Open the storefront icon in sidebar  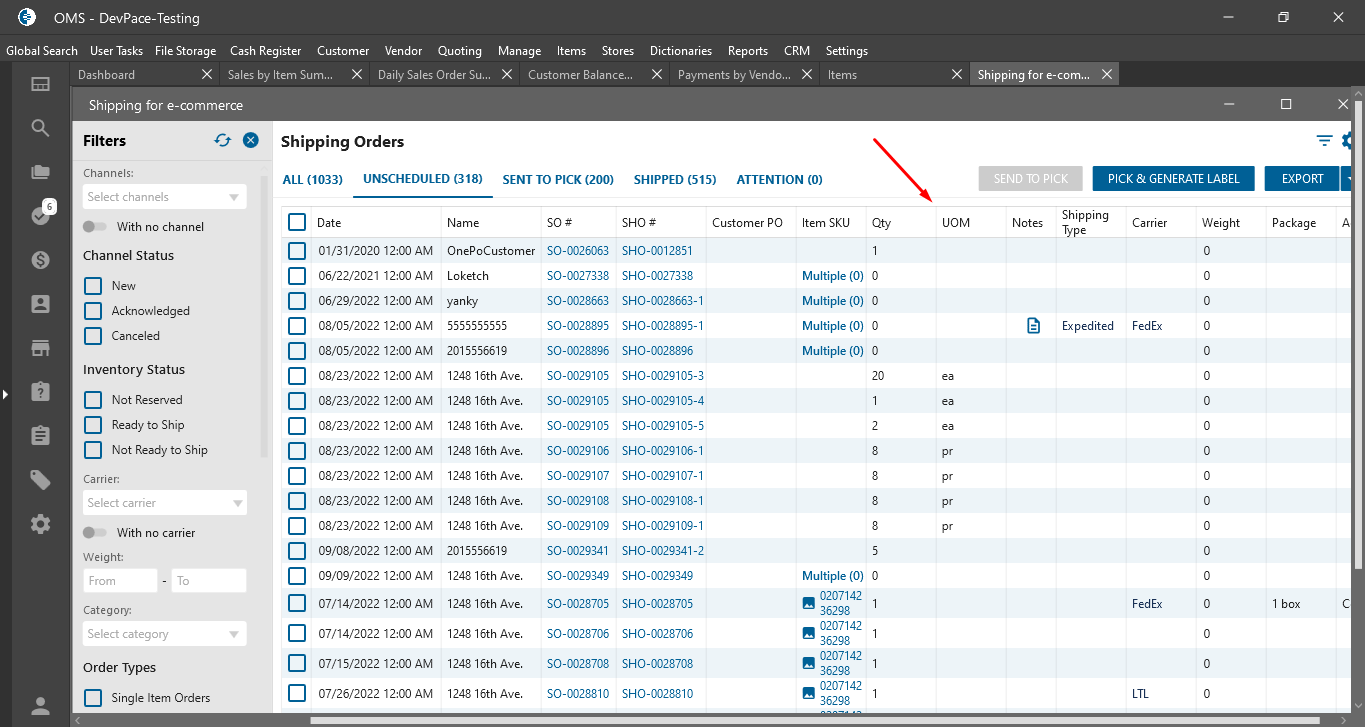[x=40, y=348]
